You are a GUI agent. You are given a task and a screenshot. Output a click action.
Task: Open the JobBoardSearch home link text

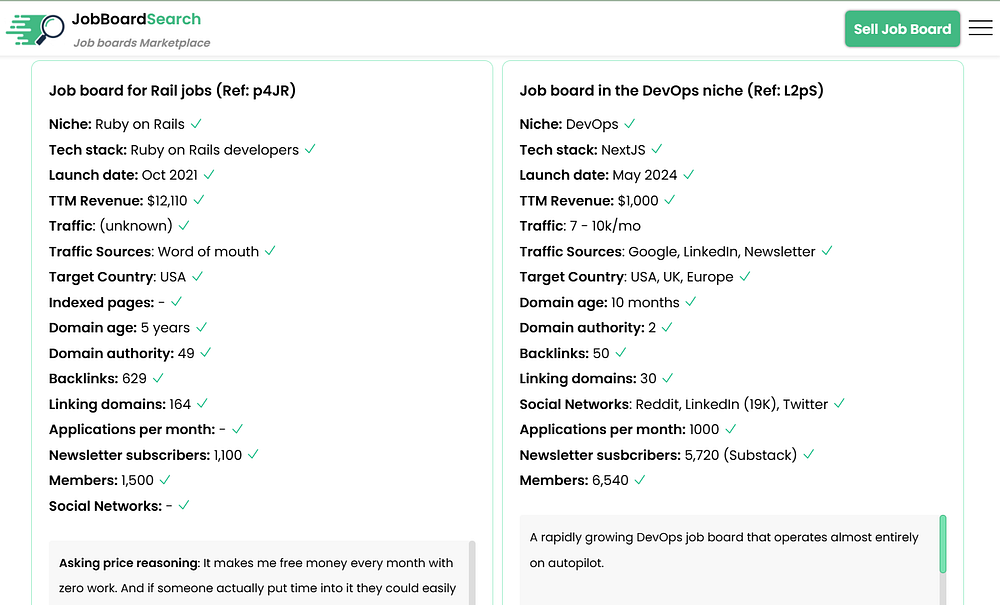coord(136,19)
